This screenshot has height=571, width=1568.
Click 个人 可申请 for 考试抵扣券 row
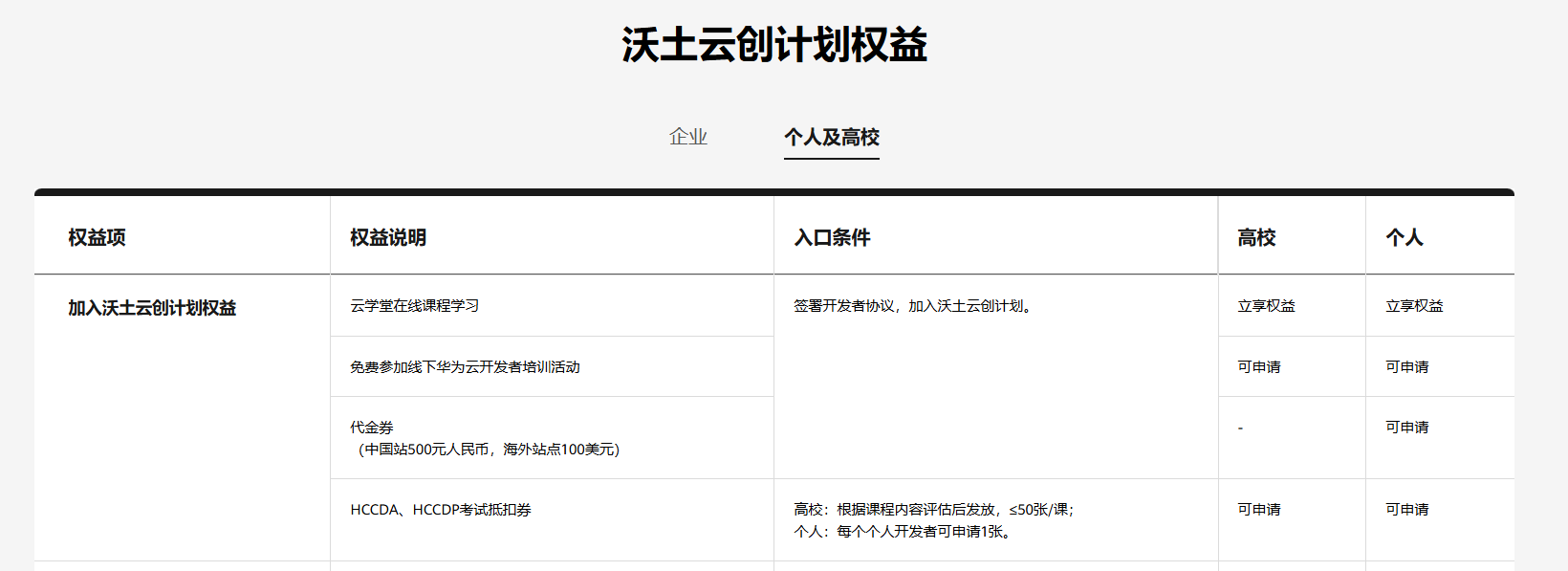[1407, 510]
